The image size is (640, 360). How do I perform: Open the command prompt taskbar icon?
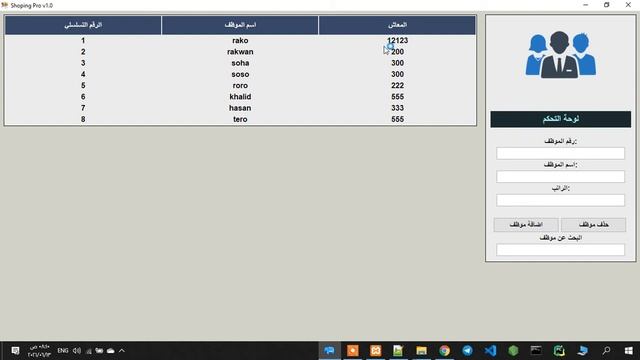(x=536, y=351)
